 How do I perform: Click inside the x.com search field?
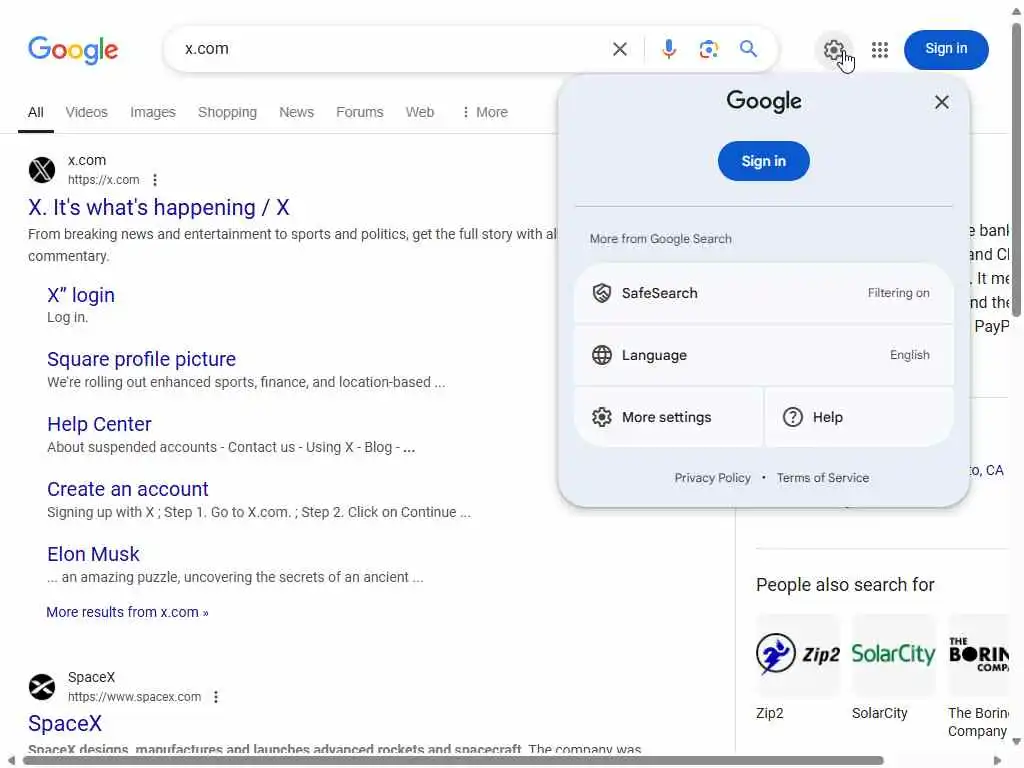coord(392,49)
